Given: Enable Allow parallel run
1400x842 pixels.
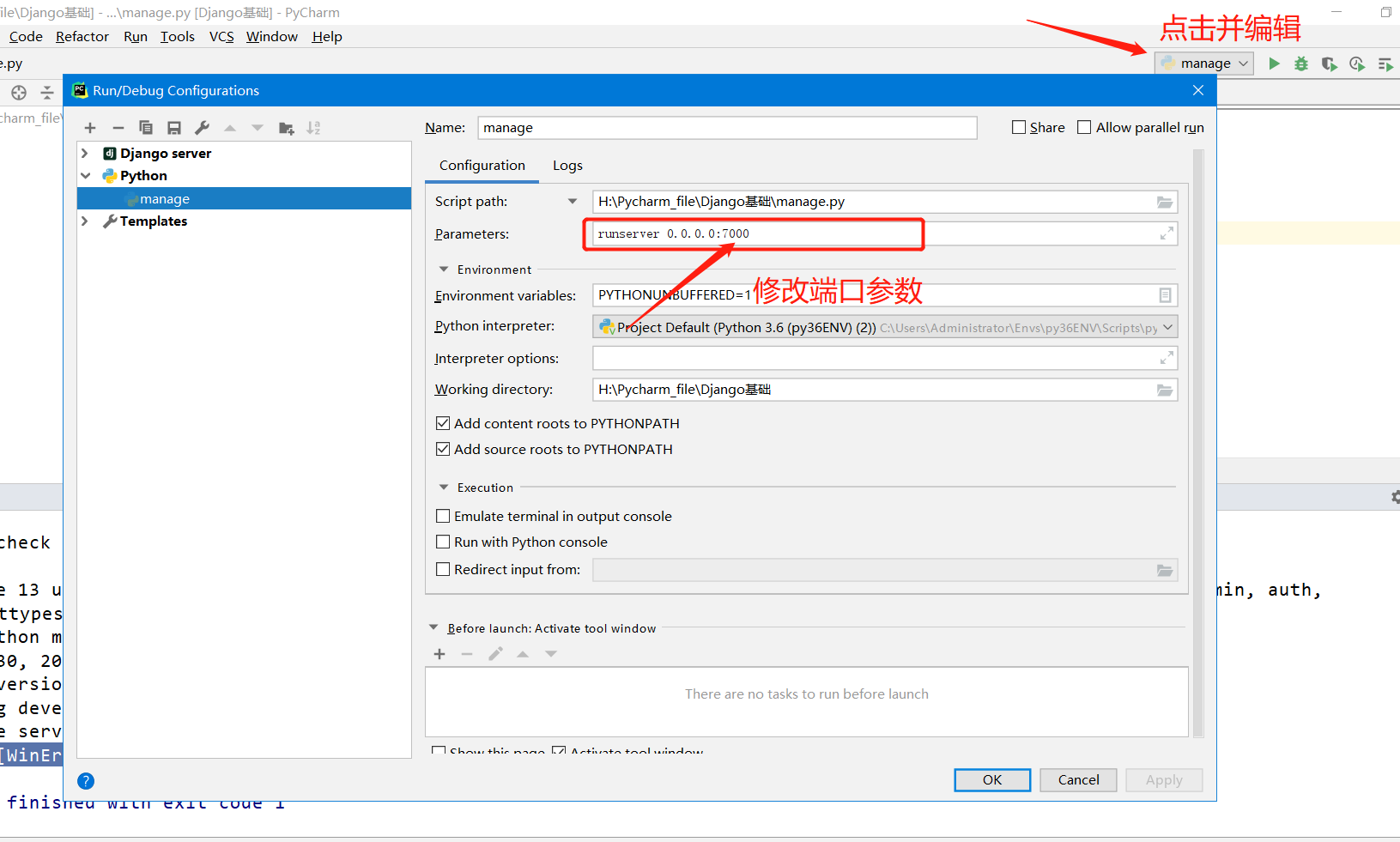Looking at the screenshot, I should 1082,127.
